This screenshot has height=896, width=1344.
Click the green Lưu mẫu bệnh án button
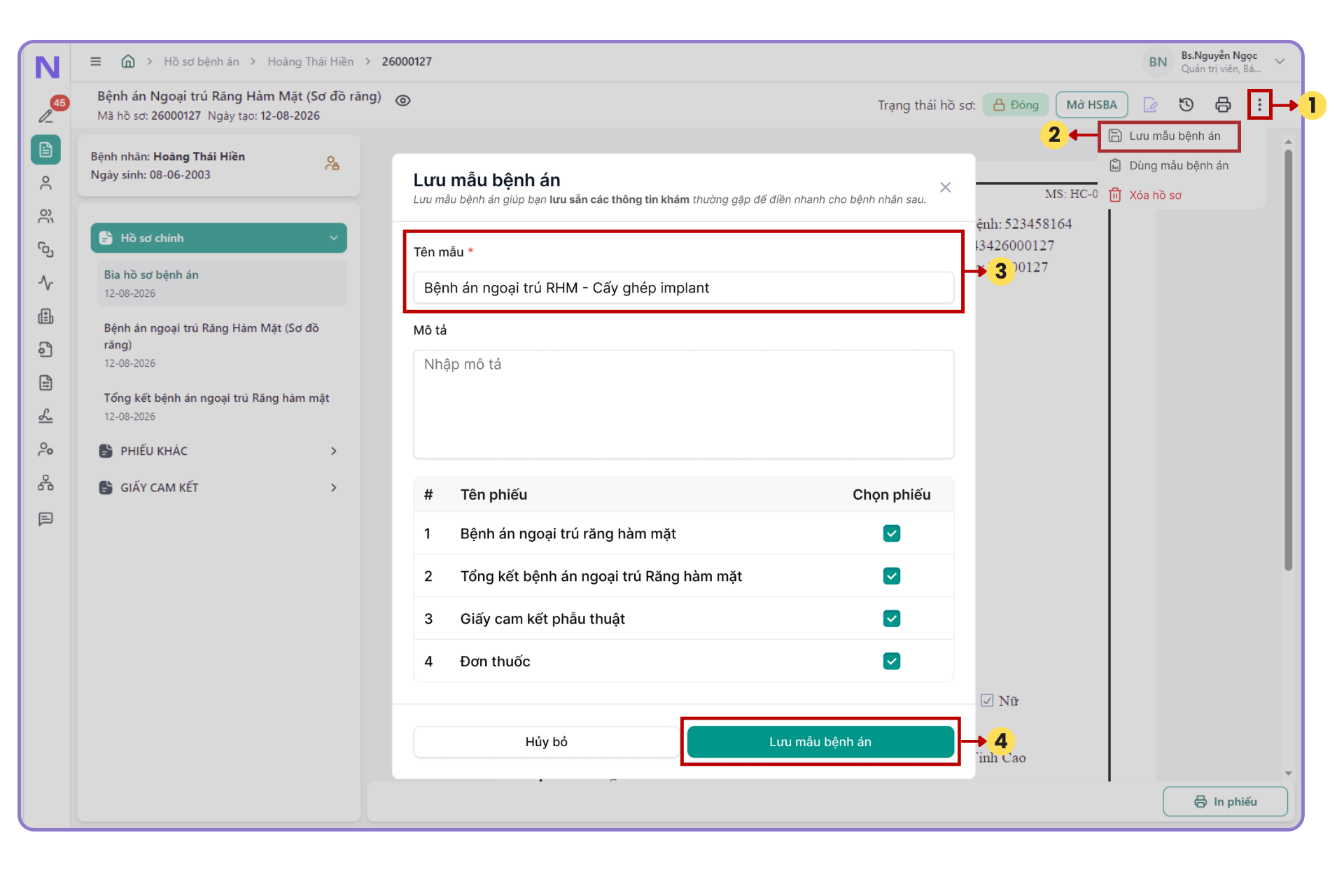[820, 742]
